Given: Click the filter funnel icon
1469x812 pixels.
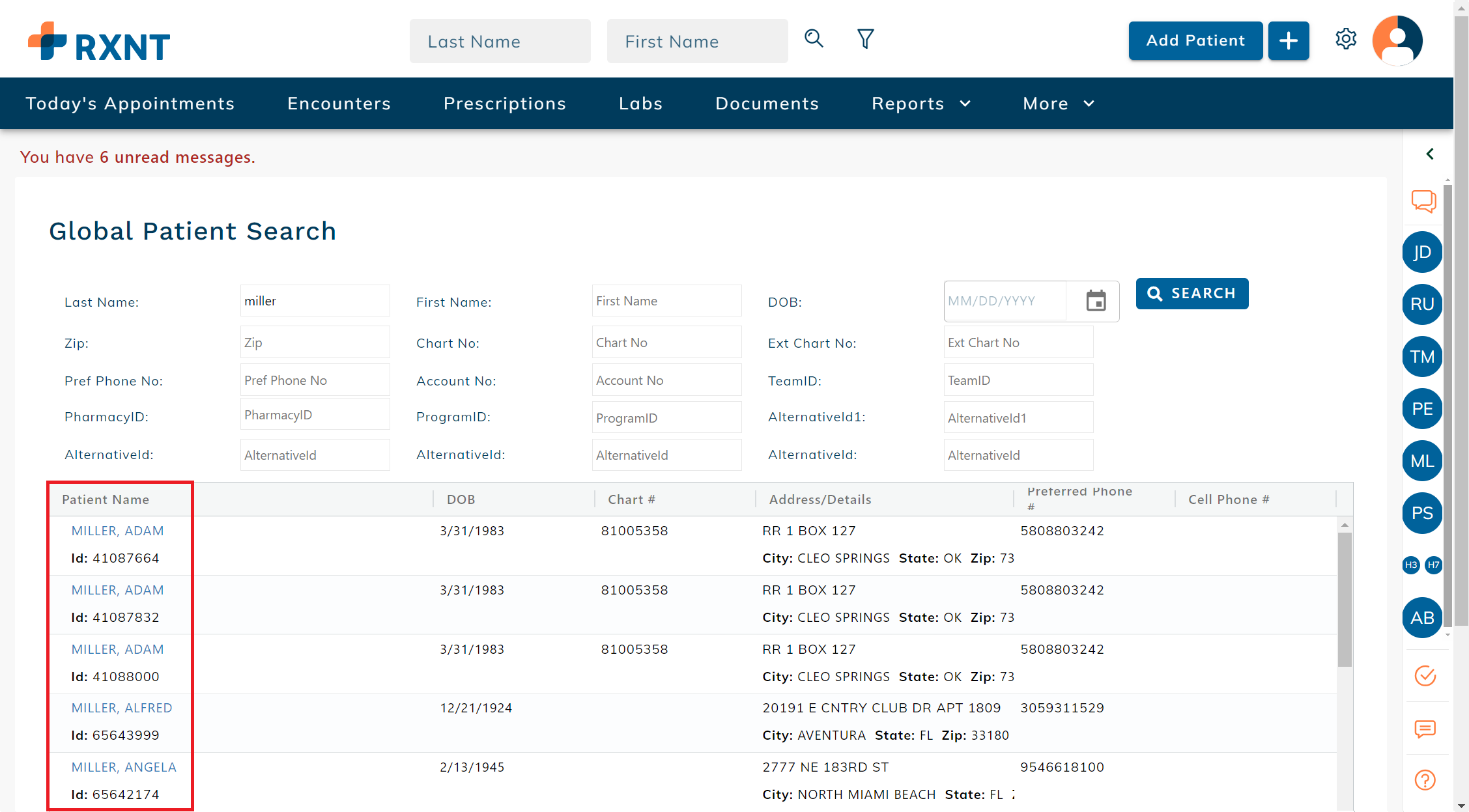Looking at the screenshot, I should click(x=865, y=39).
